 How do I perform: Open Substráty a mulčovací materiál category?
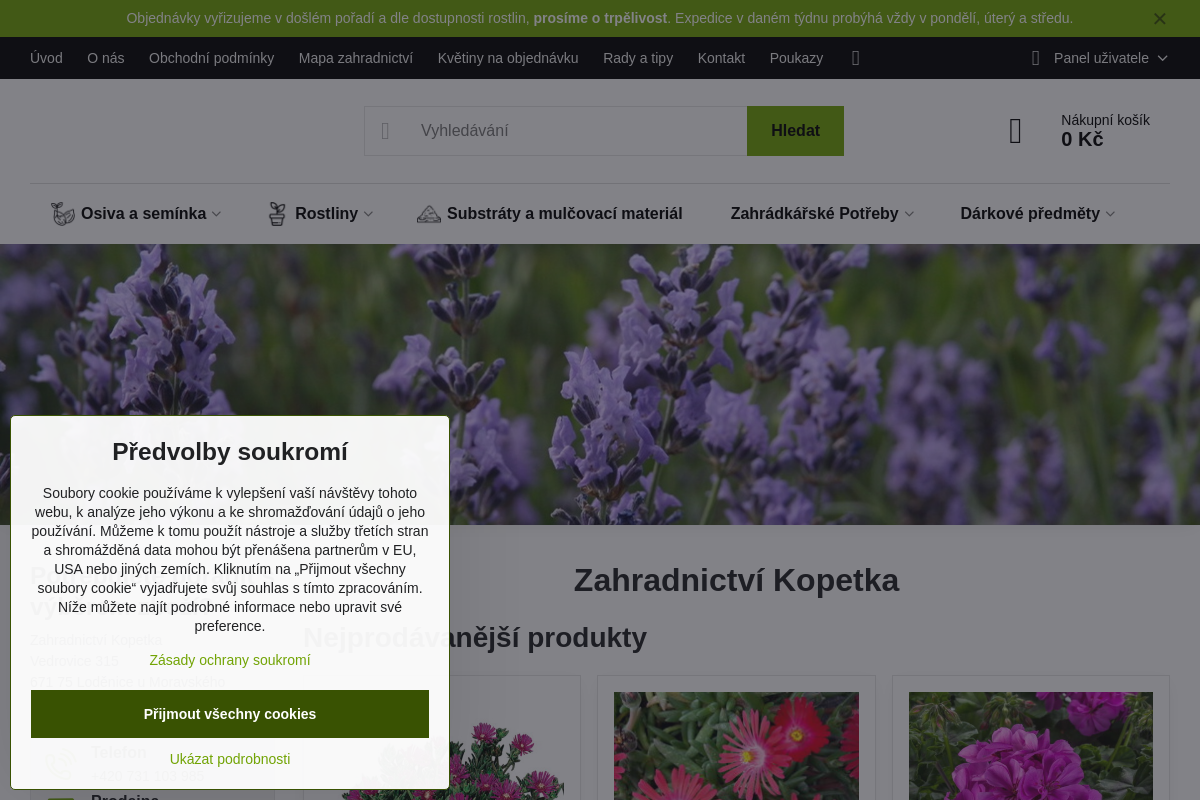click(x=564, y=213)
